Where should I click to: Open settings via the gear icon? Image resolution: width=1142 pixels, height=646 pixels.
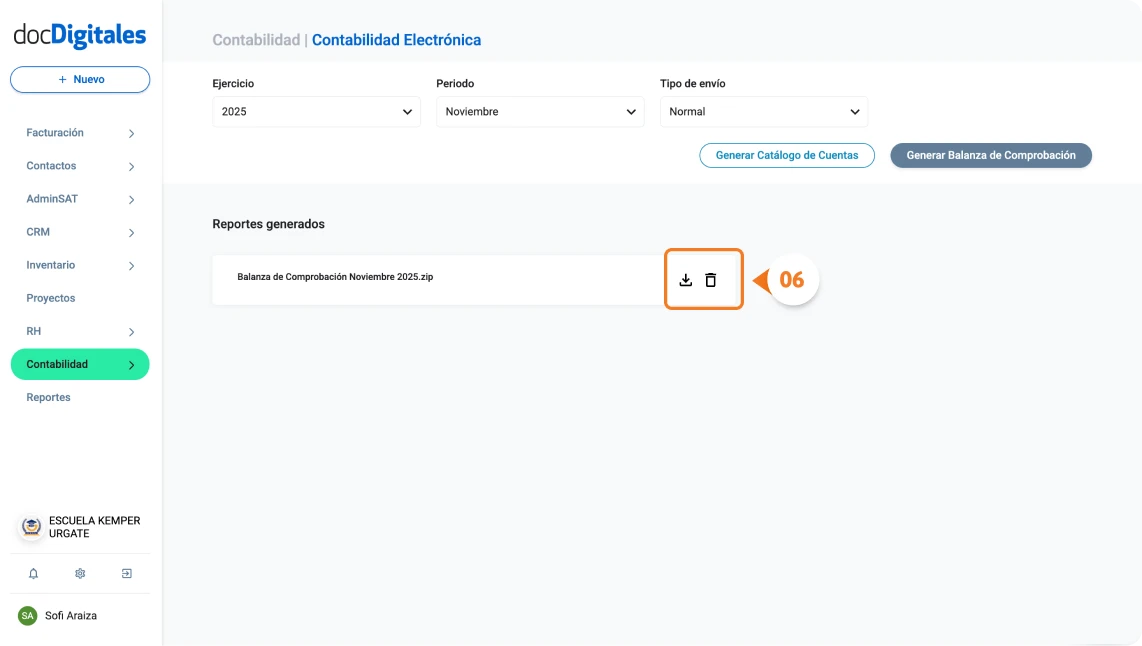(80, 573)
